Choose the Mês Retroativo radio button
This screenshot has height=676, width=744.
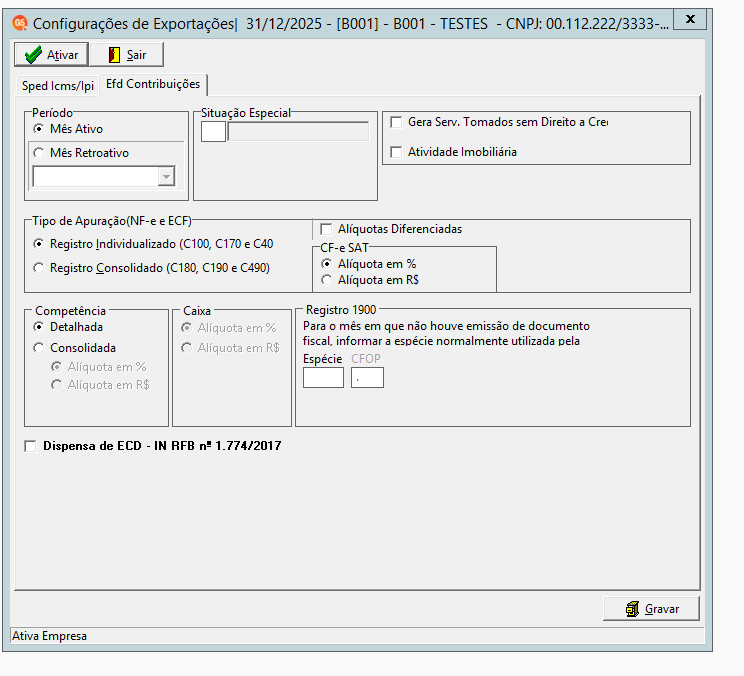(x=39, y=153)
